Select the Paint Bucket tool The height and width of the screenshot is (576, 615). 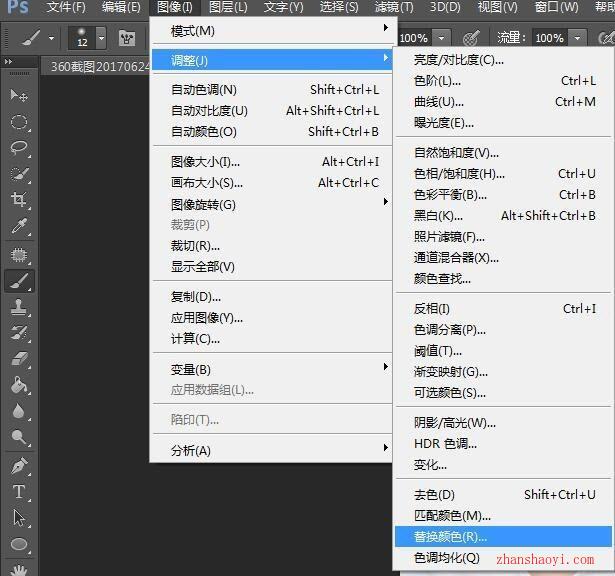(19, 385)
